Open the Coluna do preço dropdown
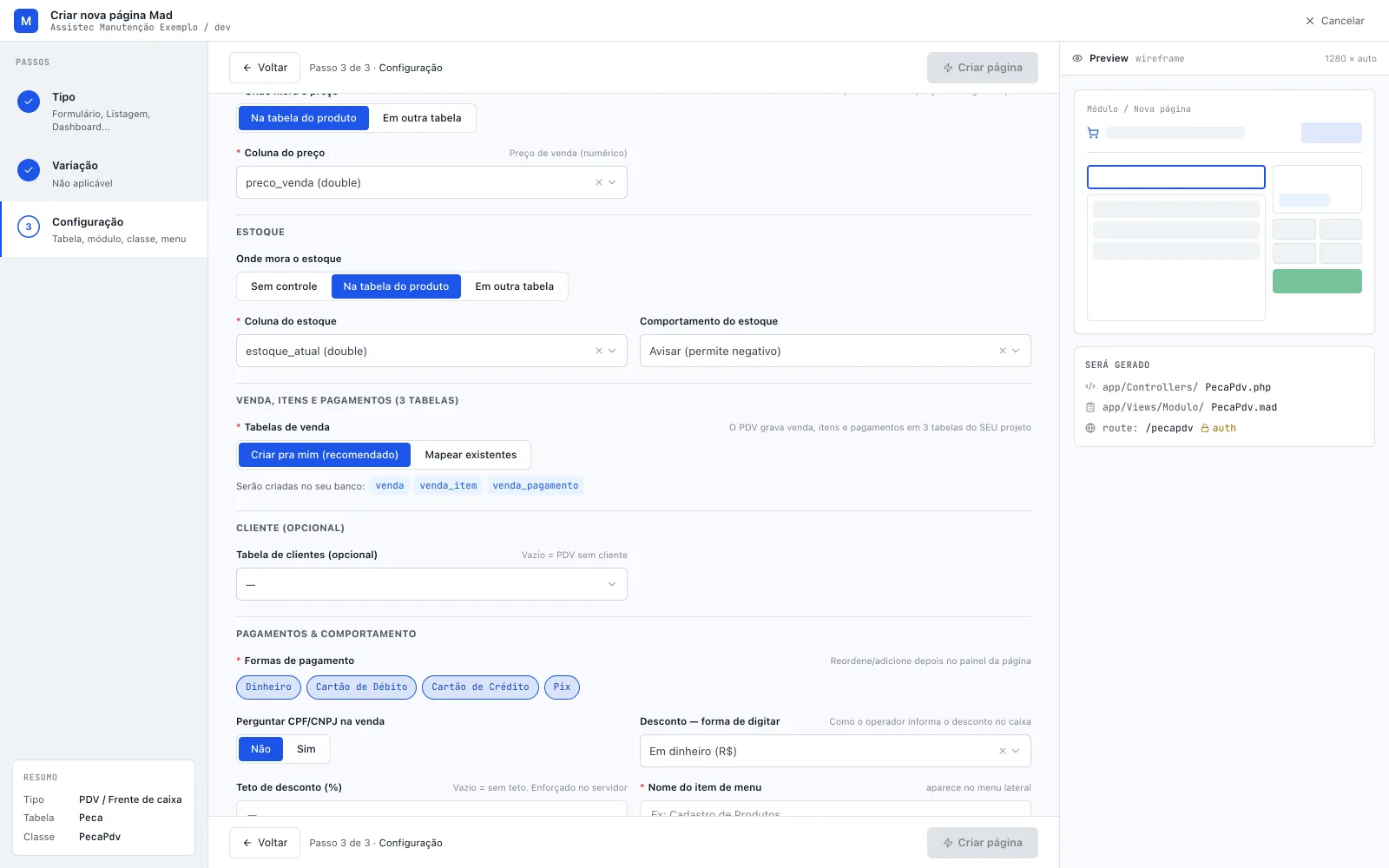 coord(431,182)
